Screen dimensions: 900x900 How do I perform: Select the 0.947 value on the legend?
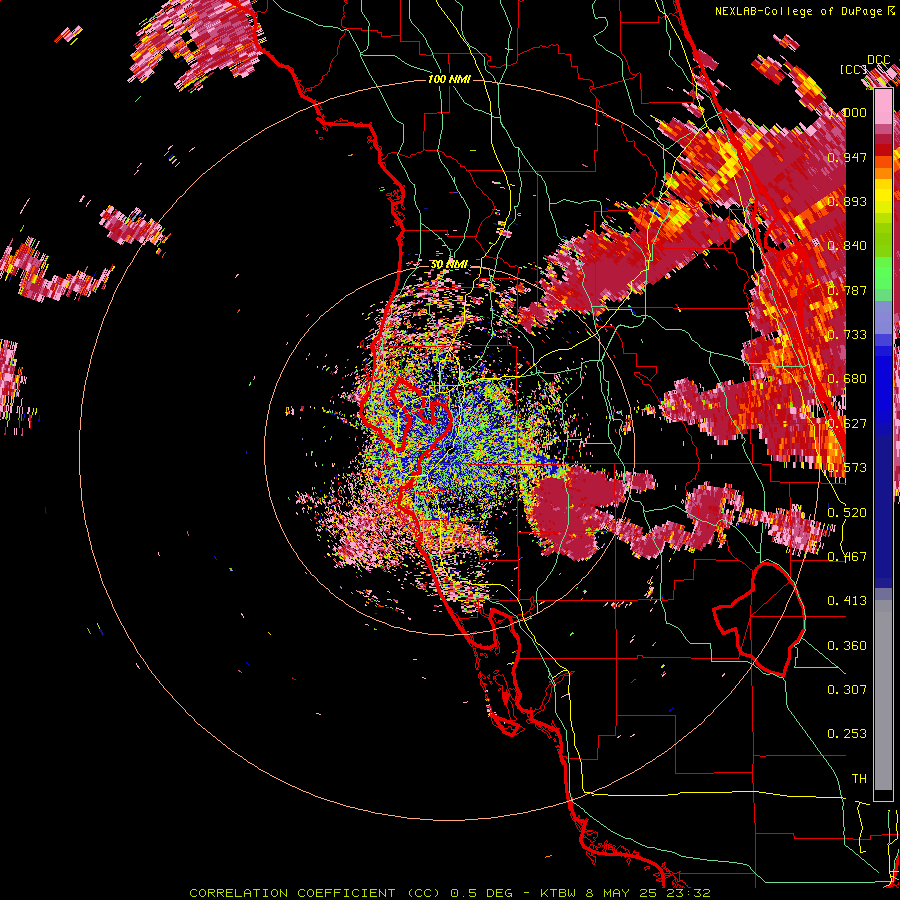(x=847, y=157)
